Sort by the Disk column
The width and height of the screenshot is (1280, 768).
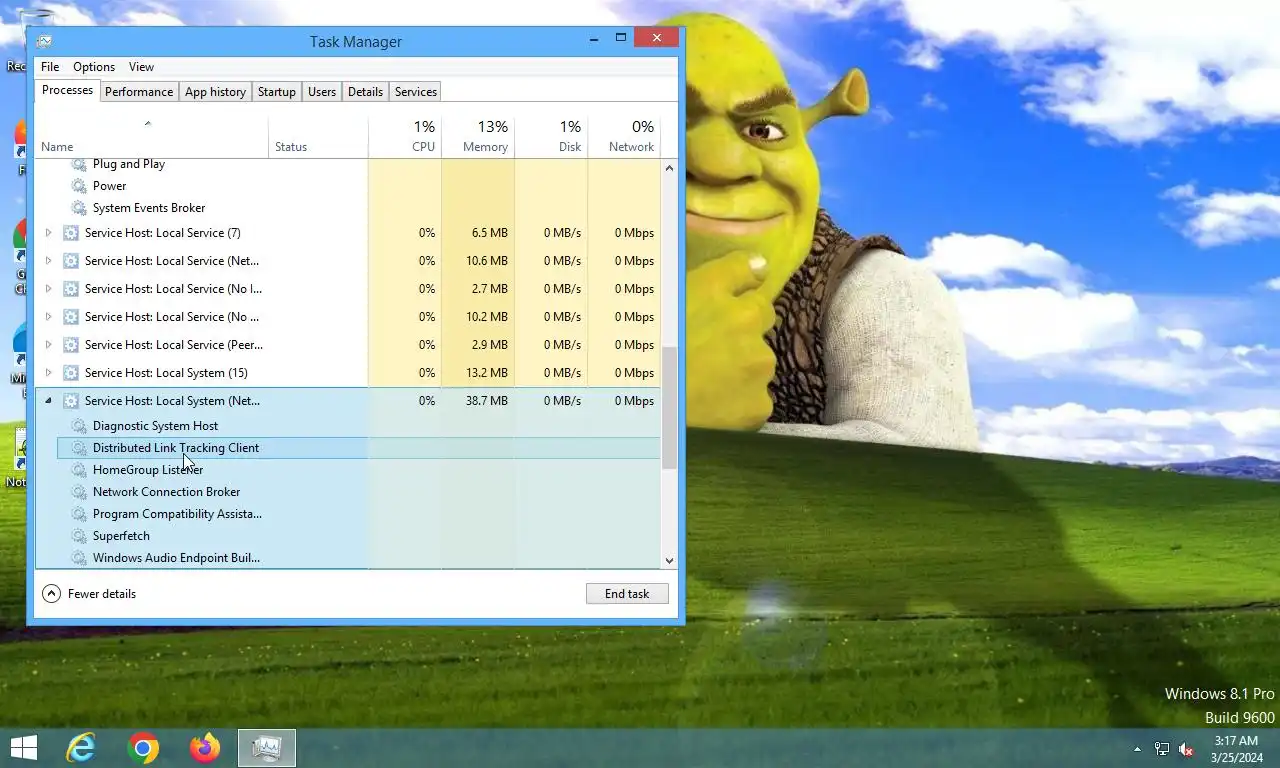coord(551,137)
